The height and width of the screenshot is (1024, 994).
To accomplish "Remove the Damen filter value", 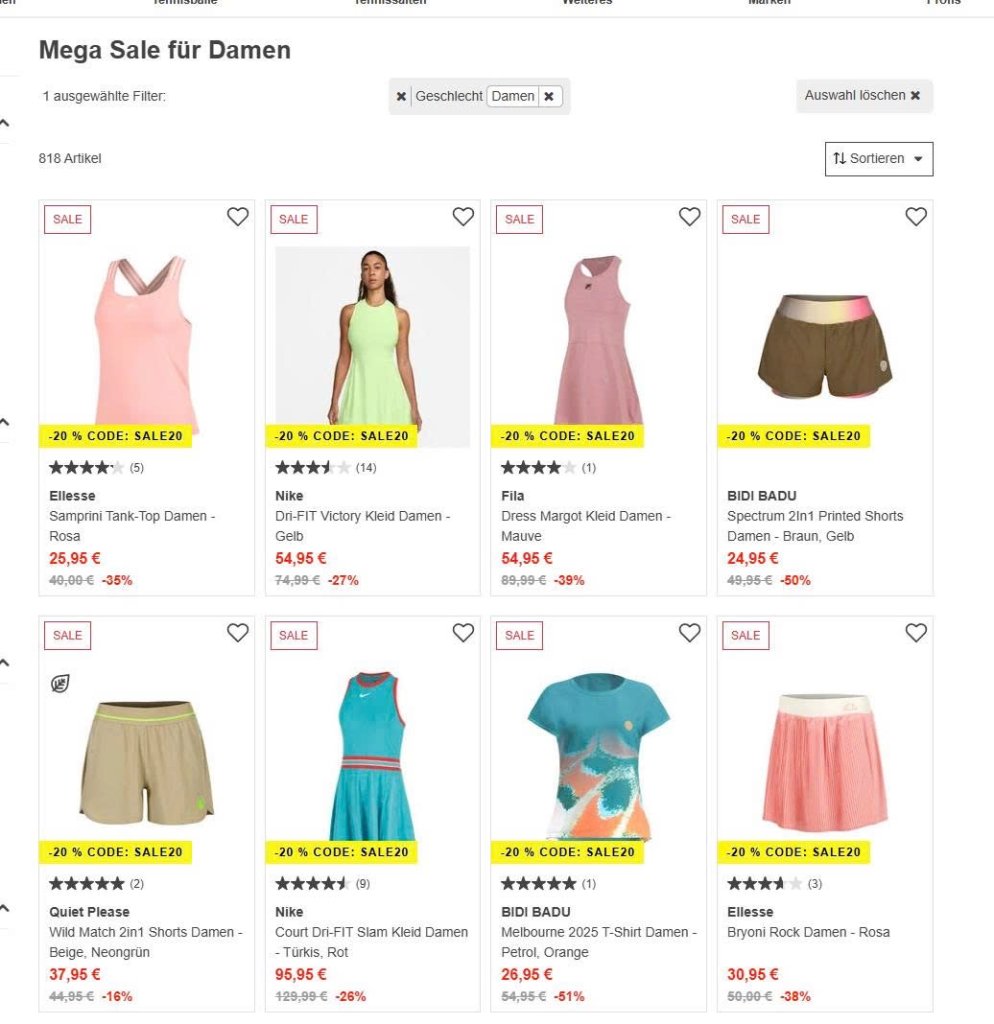I will (x=549, y=97).
